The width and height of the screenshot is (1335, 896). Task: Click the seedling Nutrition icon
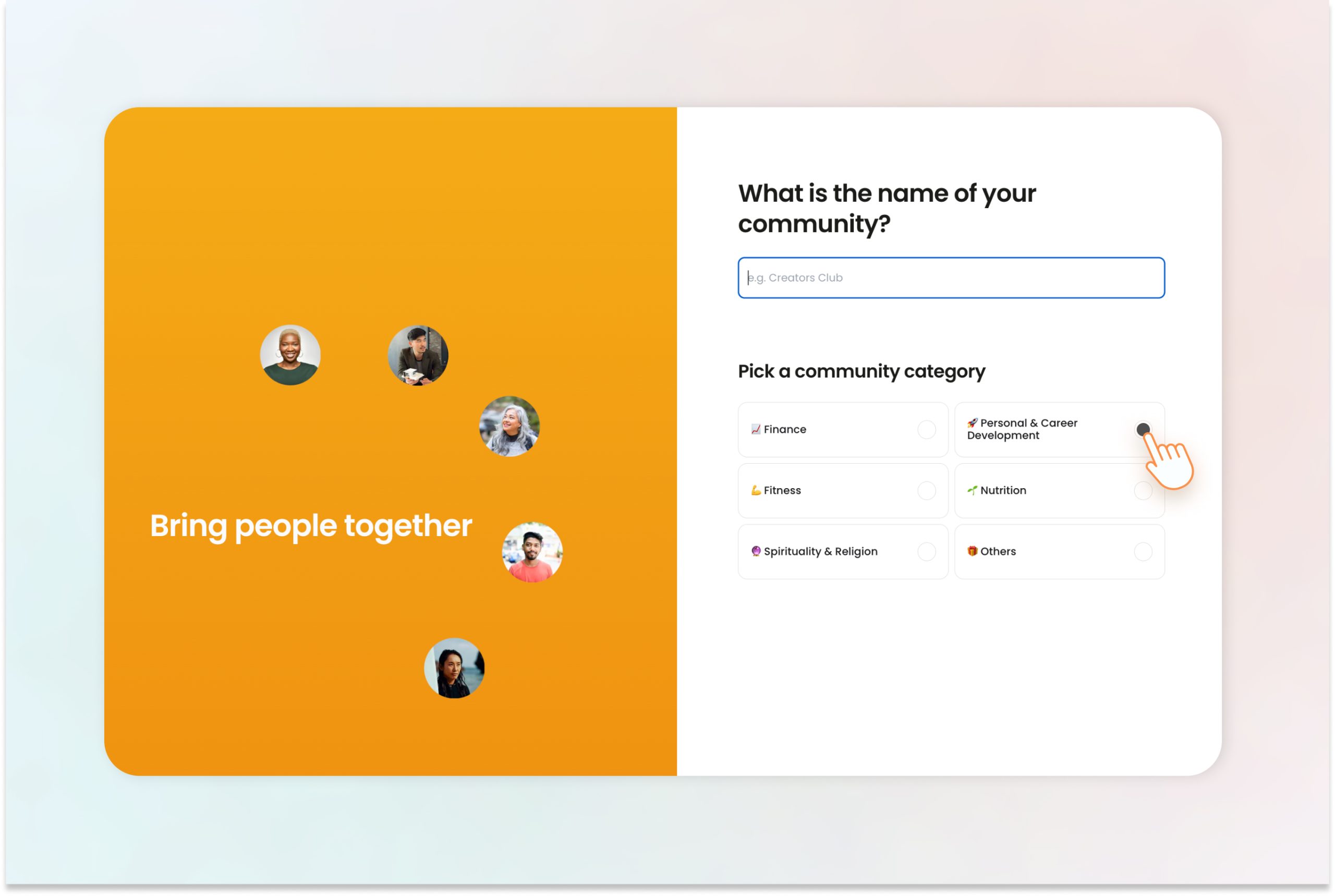972,490
